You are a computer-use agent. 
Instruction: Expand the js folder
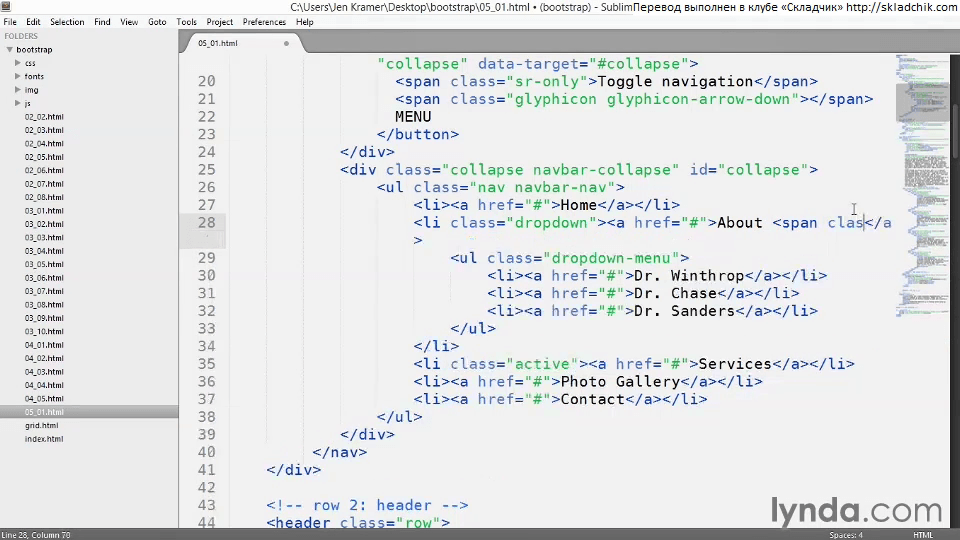pos(18,103)
